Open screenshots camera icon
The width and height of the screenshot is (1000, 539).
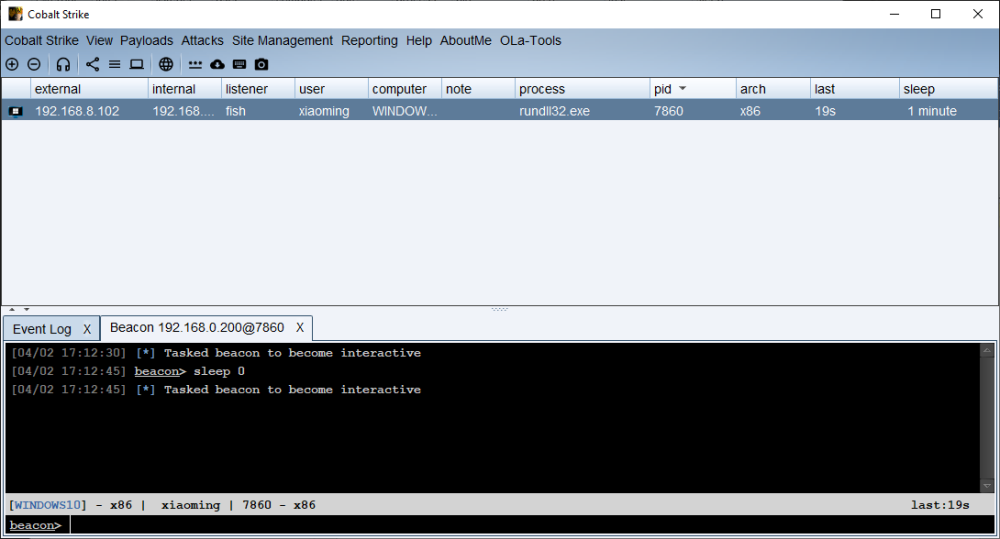click(261, 64)
